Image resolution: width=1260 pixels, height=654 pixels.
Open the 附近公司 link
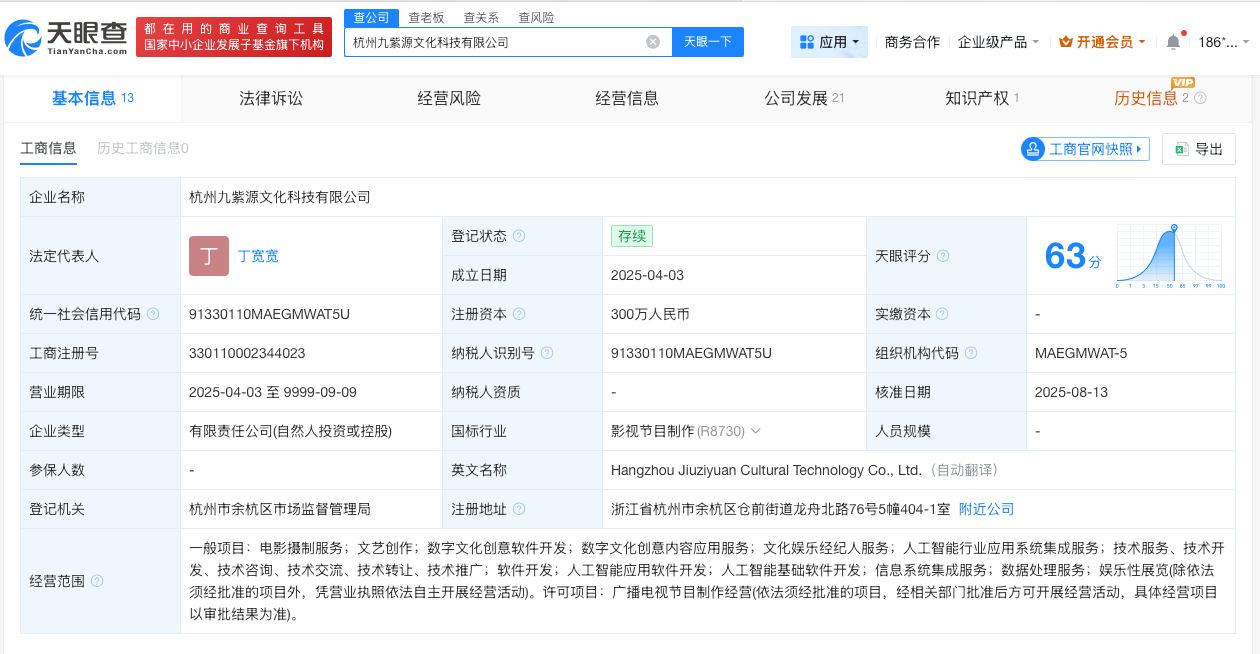point(986,509)
